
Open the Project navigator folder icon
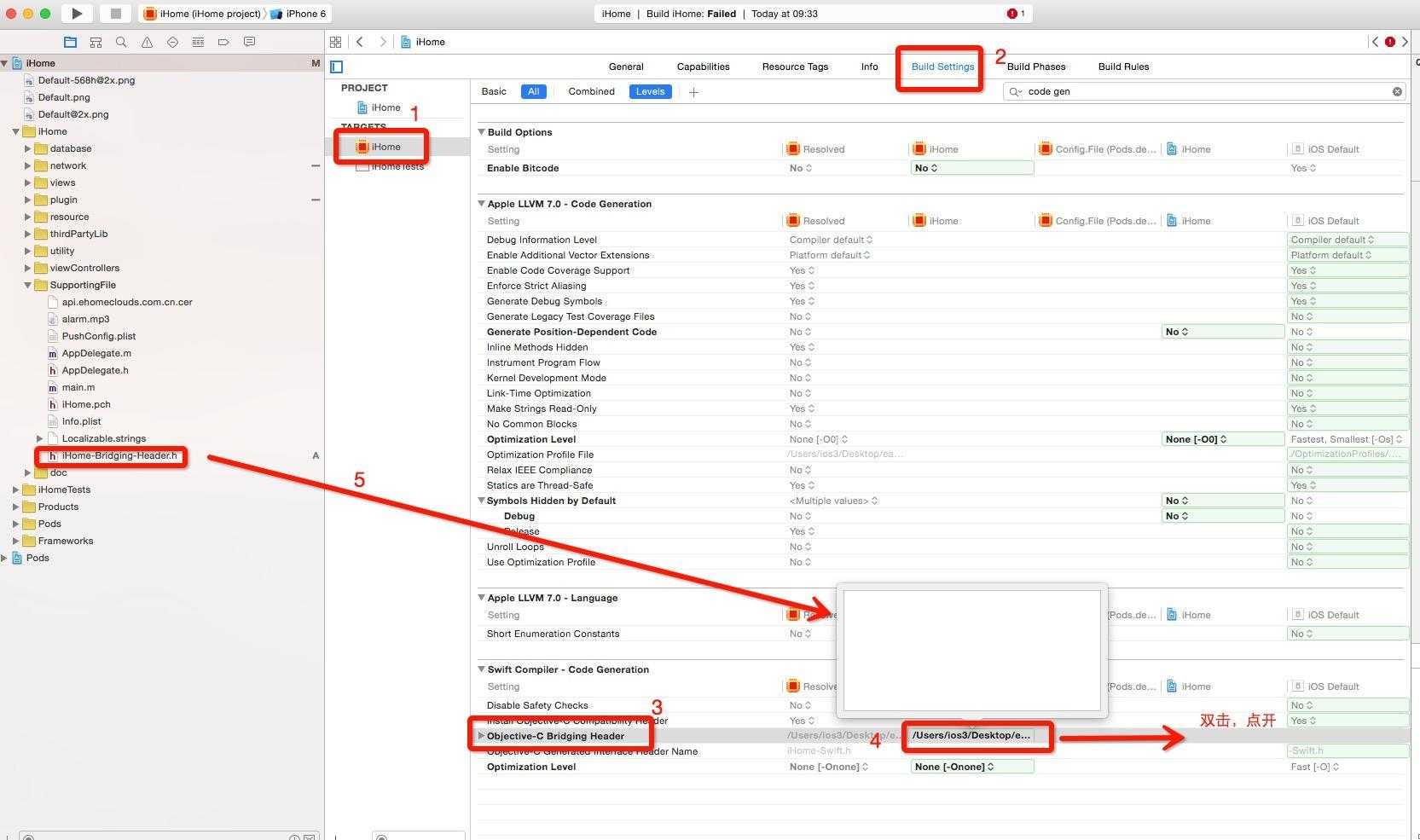coord(70,42)
